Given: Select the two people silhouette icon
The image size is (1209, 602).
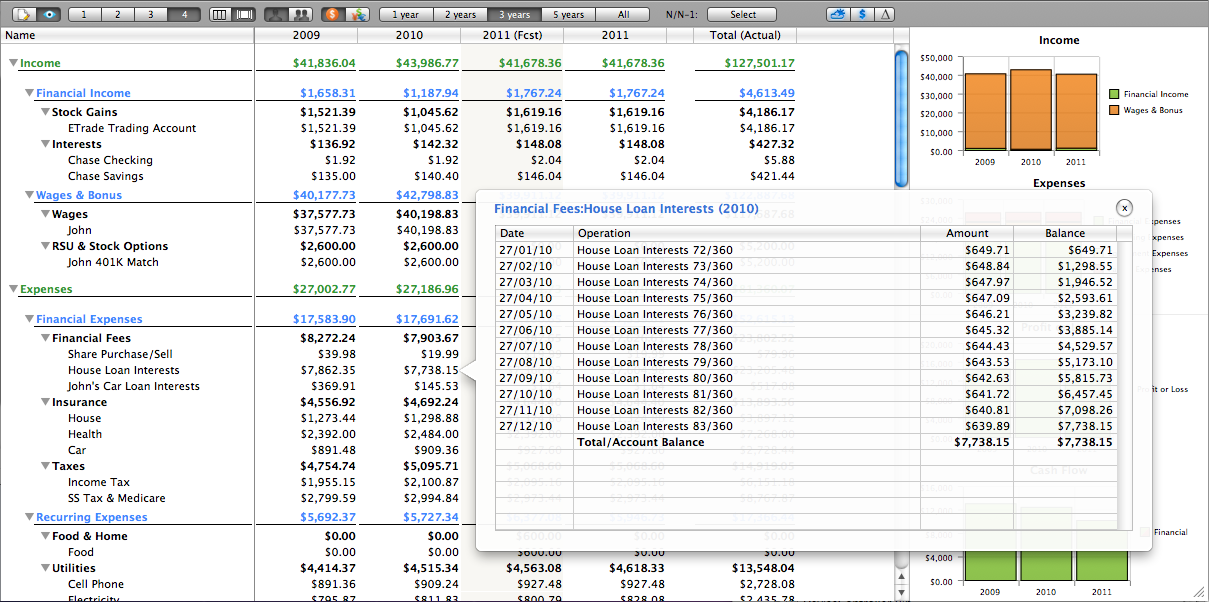Looking at the screenshot, I should pyautogui.click(x=301, y=15).
